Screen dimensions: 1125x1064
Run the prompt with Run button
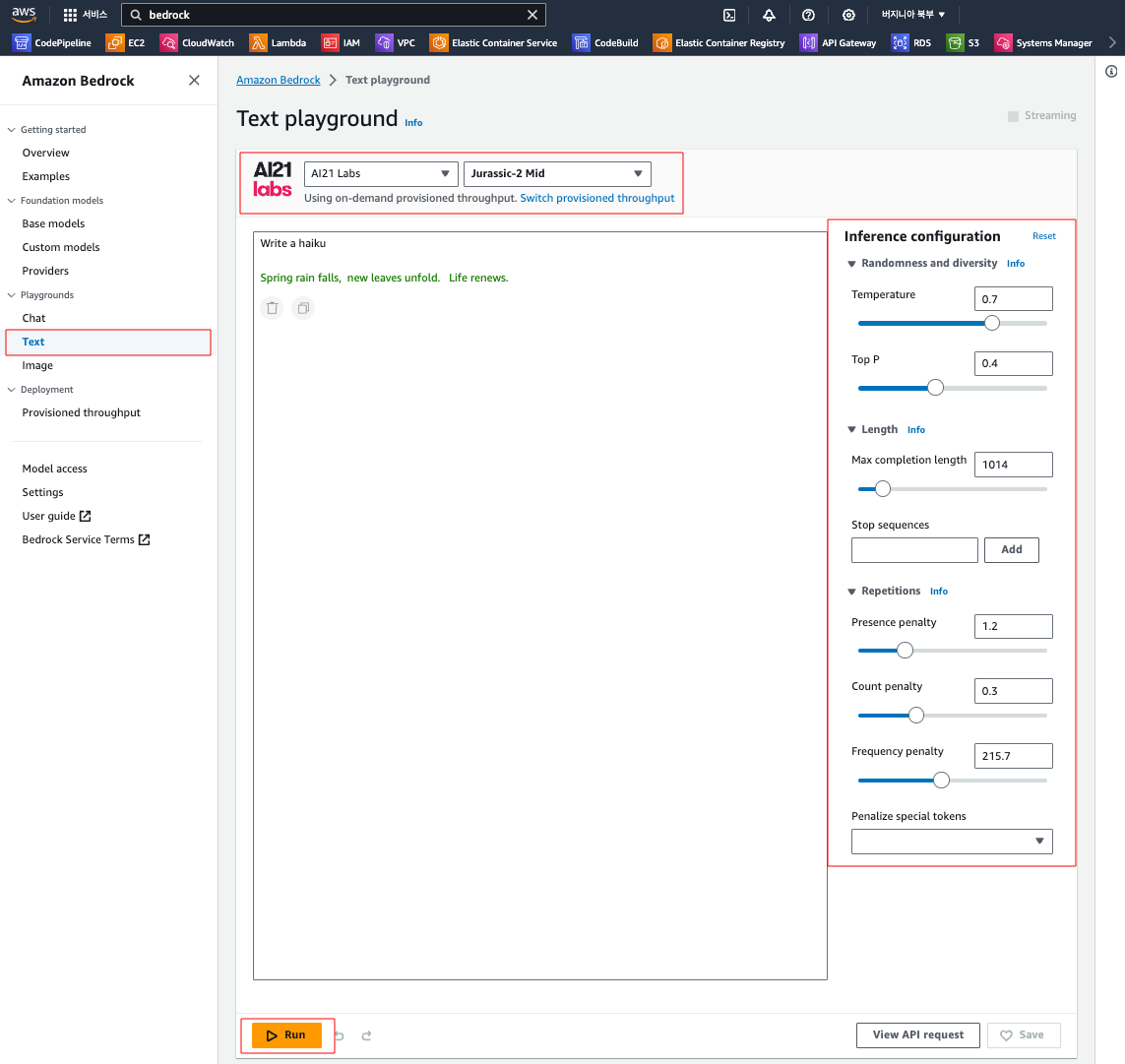tap(286, 1035)
